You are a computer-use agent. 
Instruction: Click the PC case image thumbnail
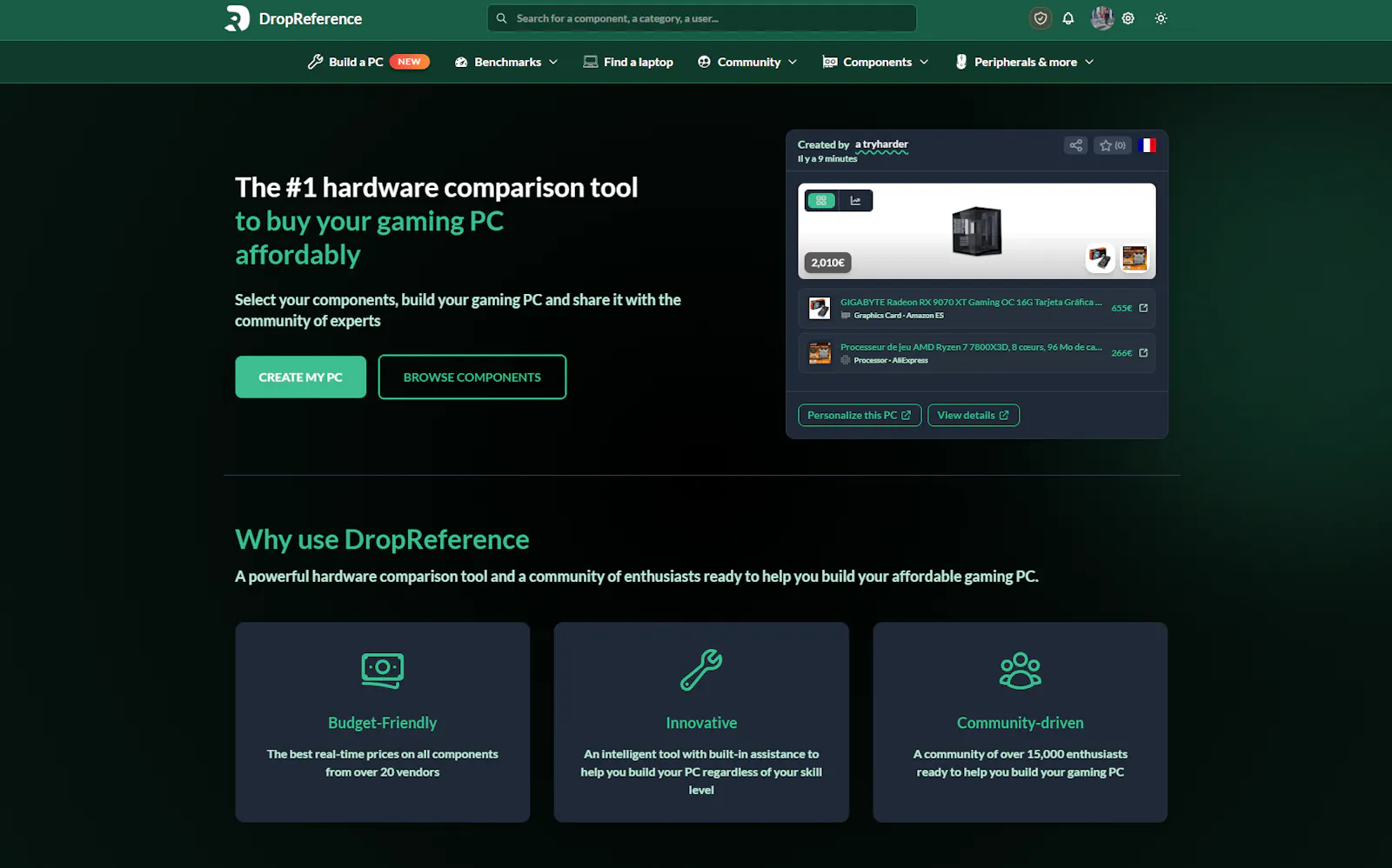click(x=977, y=230)
